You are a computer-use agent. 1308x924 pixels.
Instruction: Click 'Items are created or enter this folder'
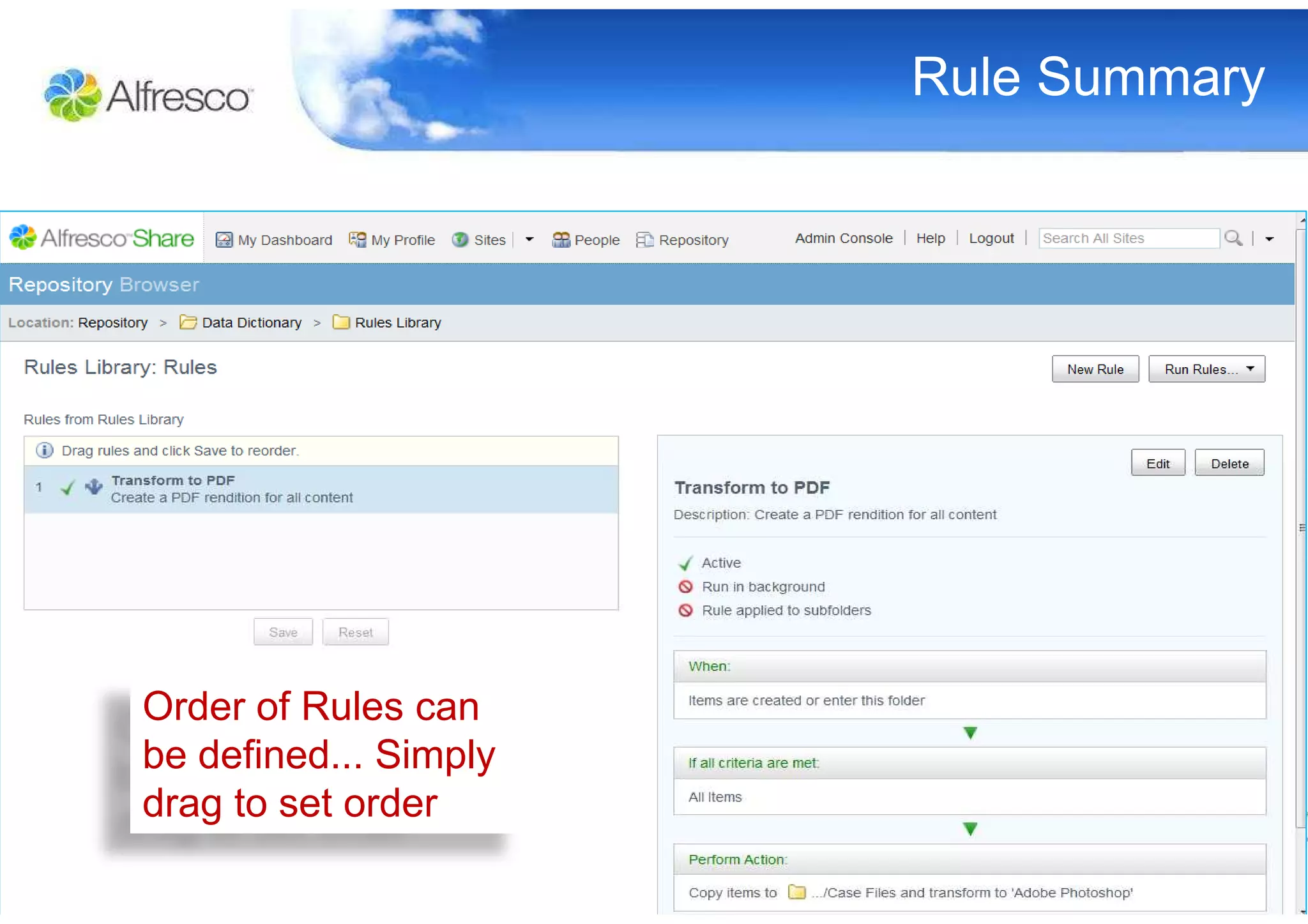806,701
